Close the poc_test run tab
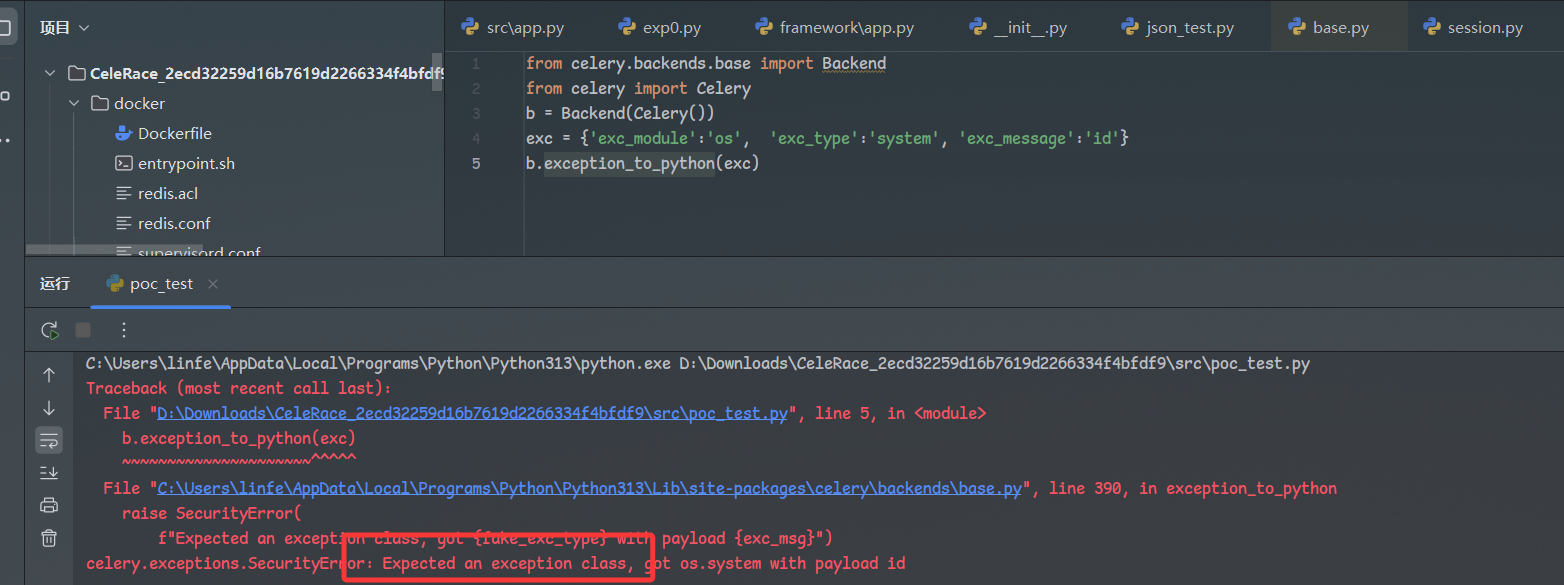The height and width of the screenshot is (585, 1564). (x=213, y=284)
